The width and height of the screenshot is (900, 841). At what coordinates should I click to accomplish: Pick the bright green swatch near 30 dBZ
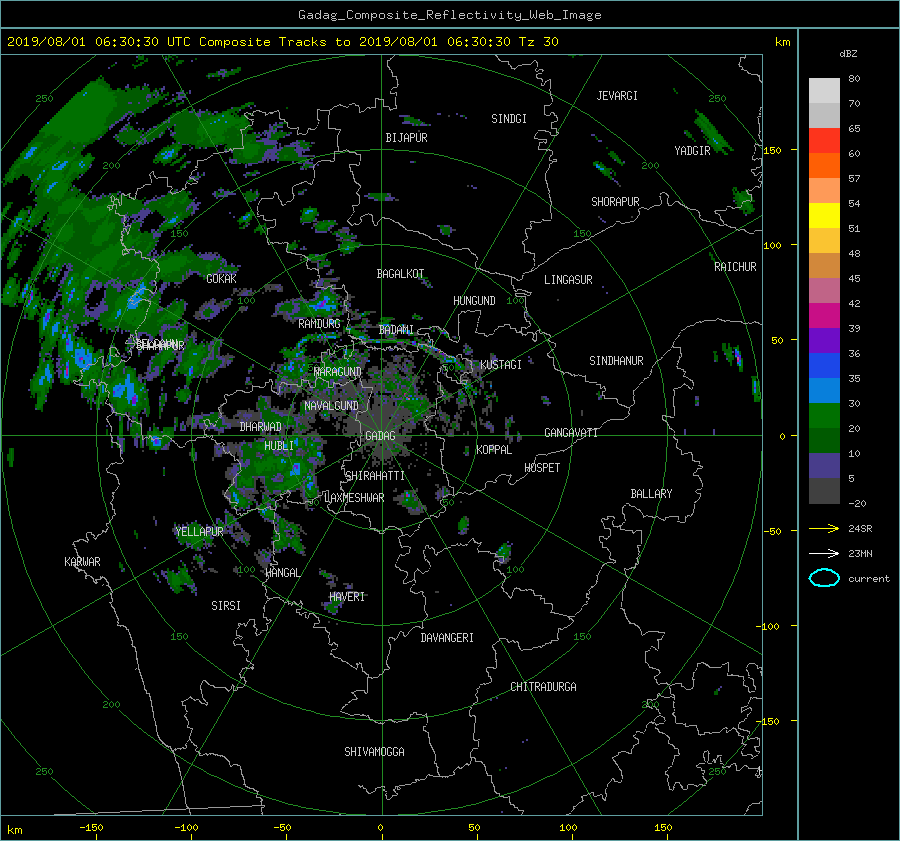click(824, 416)
